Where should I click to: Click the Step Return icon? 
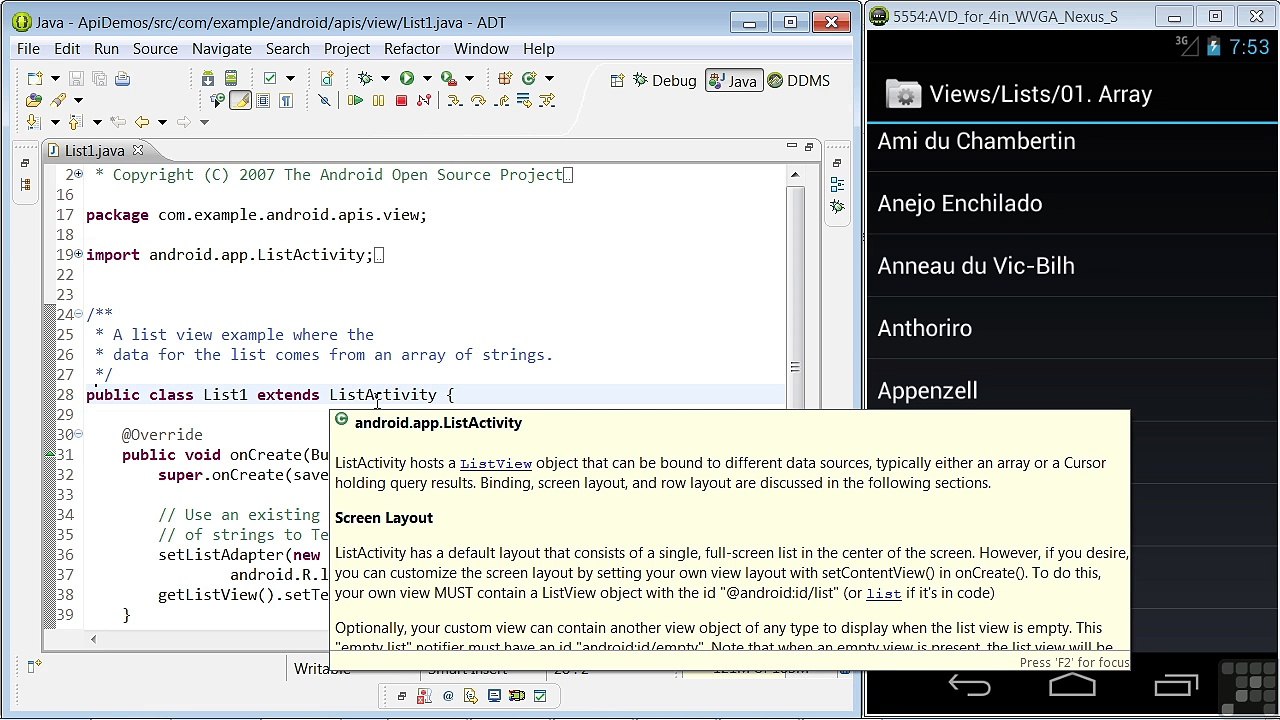coord(501,101)
